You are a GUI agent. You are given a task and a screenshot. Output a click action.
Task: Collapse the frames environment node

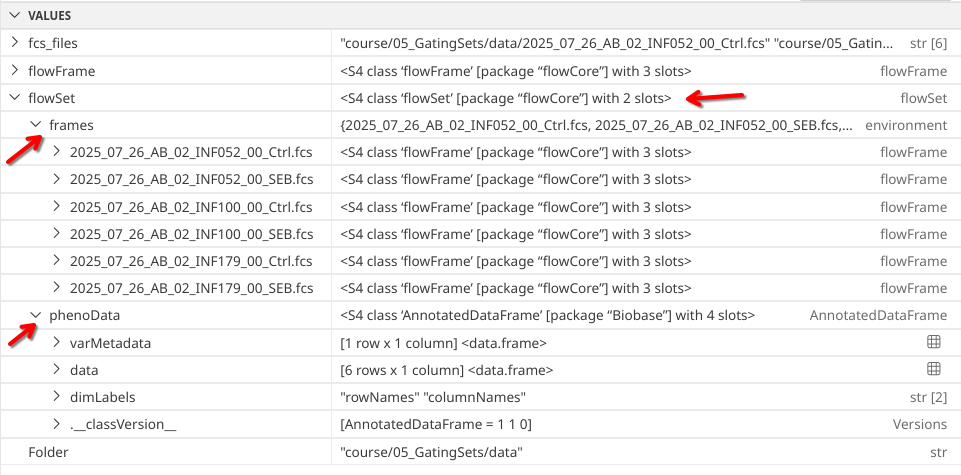pos(35,125)
